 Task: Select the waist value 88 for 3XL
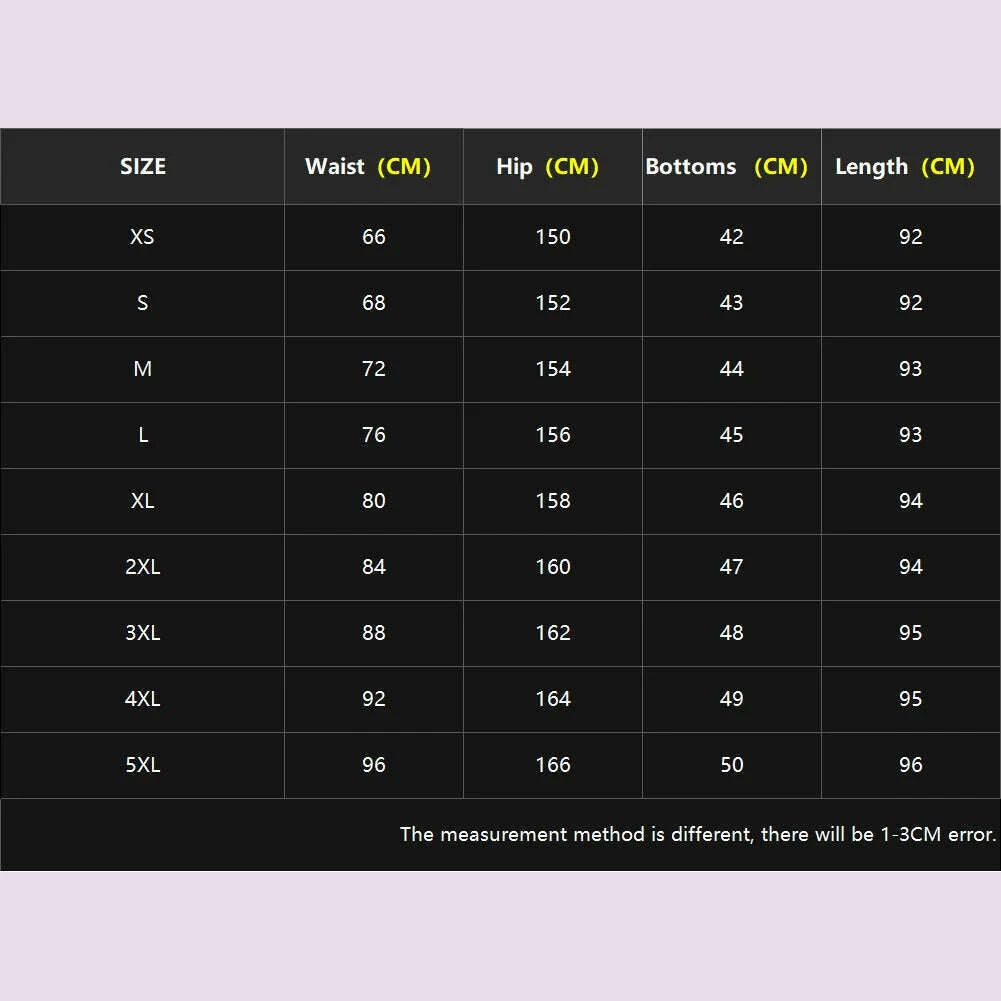tap(374, 633)
